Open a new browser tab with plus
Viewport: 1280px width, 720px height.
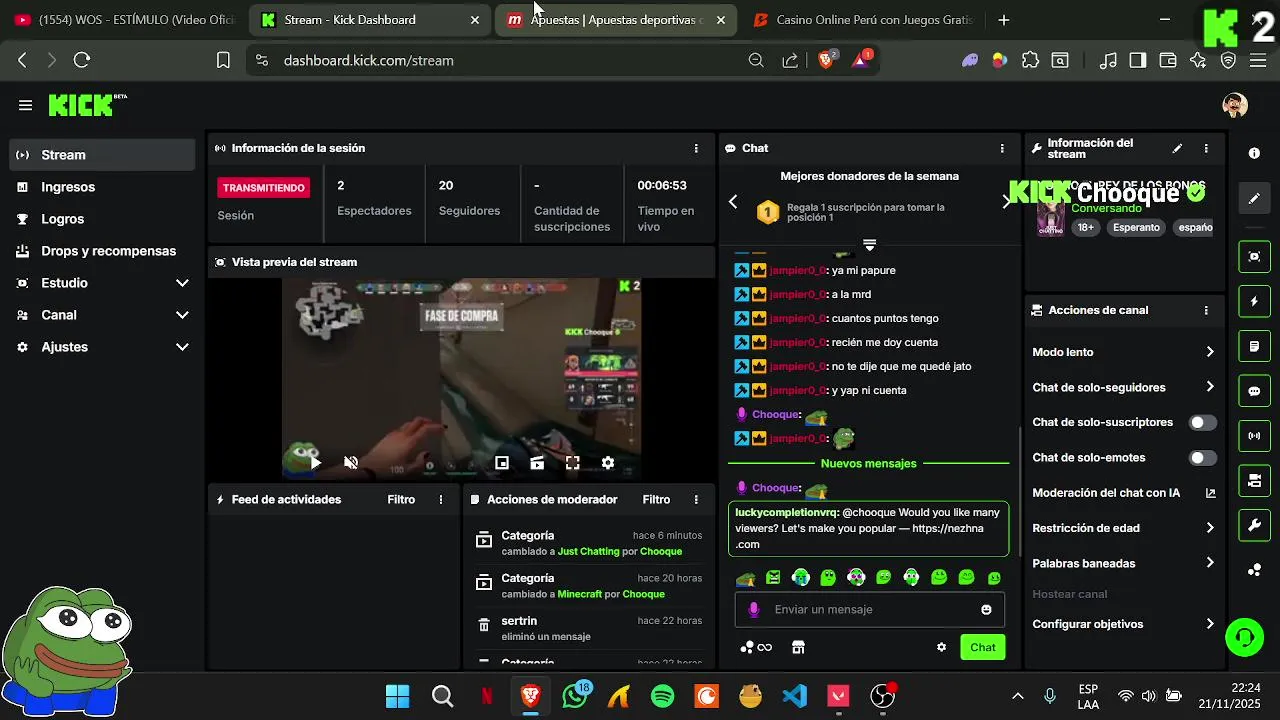[x=1003, y=20]
